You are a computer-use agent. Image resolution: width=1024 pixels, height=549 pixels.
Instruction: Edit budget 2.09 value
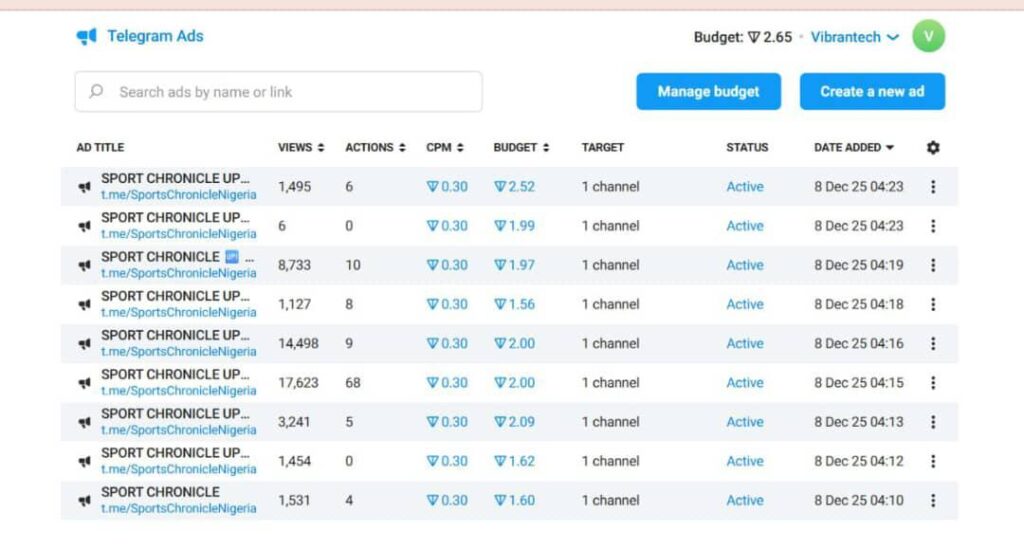coord(514,422)
